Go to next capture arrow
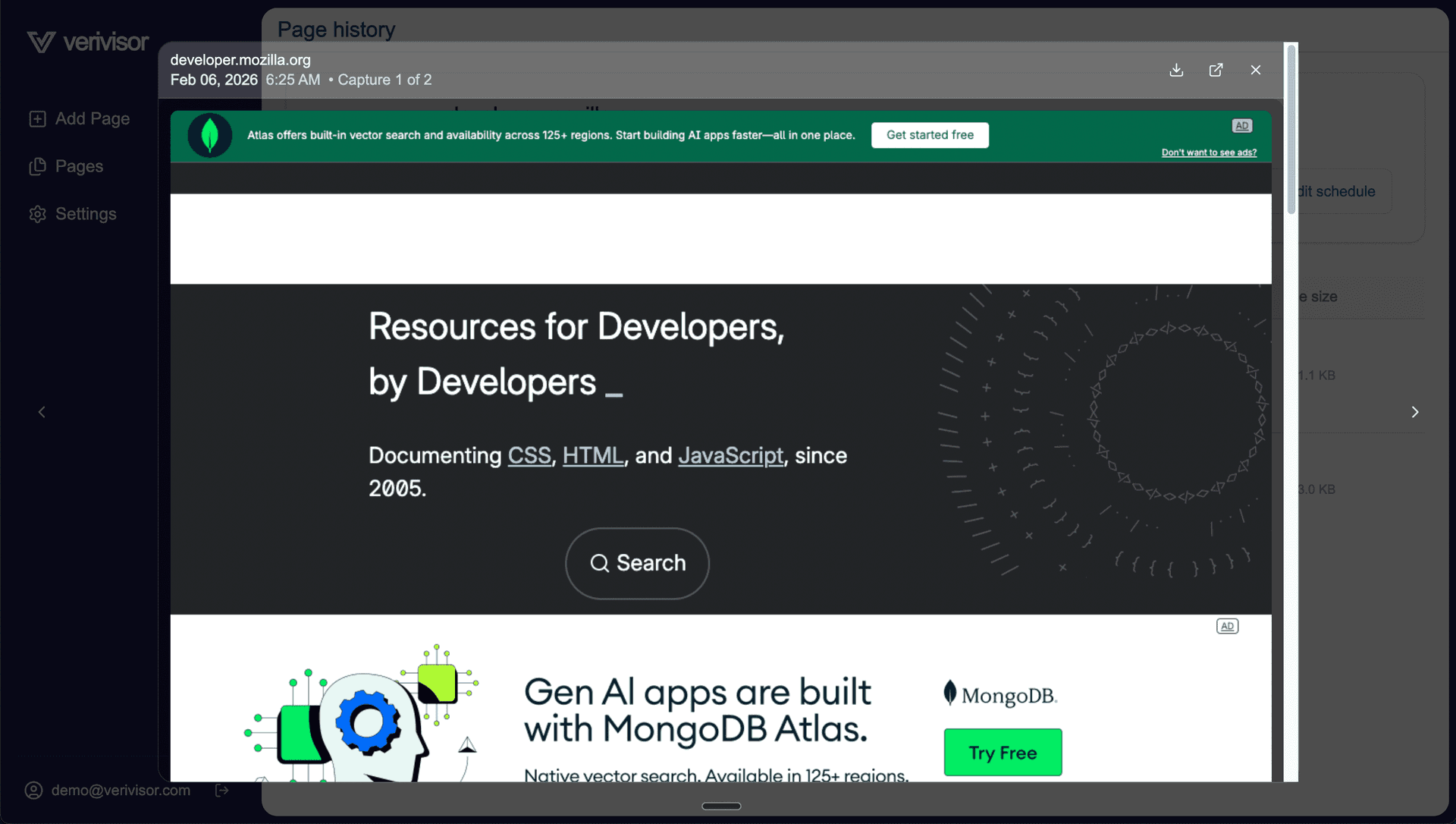Image resolution: width=1456 pixels, height=824 pixels. (x=1414, y=412)
